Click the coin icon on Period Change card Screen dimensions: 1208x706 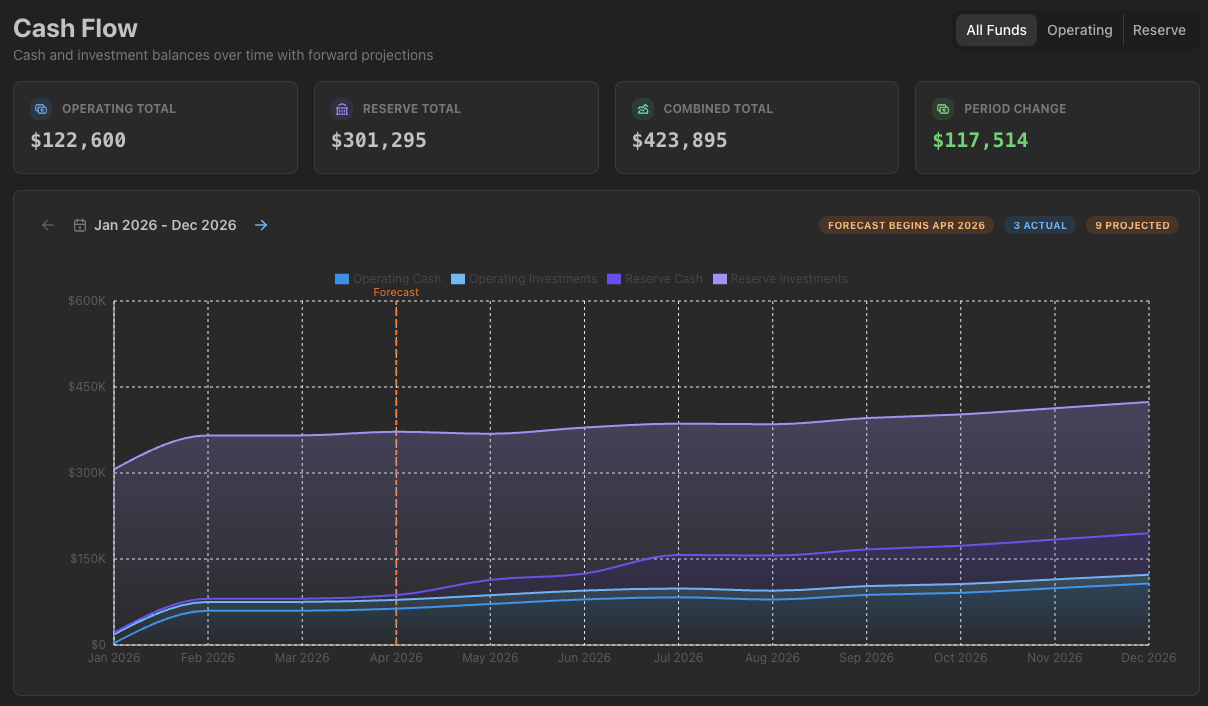pos(943,108)
